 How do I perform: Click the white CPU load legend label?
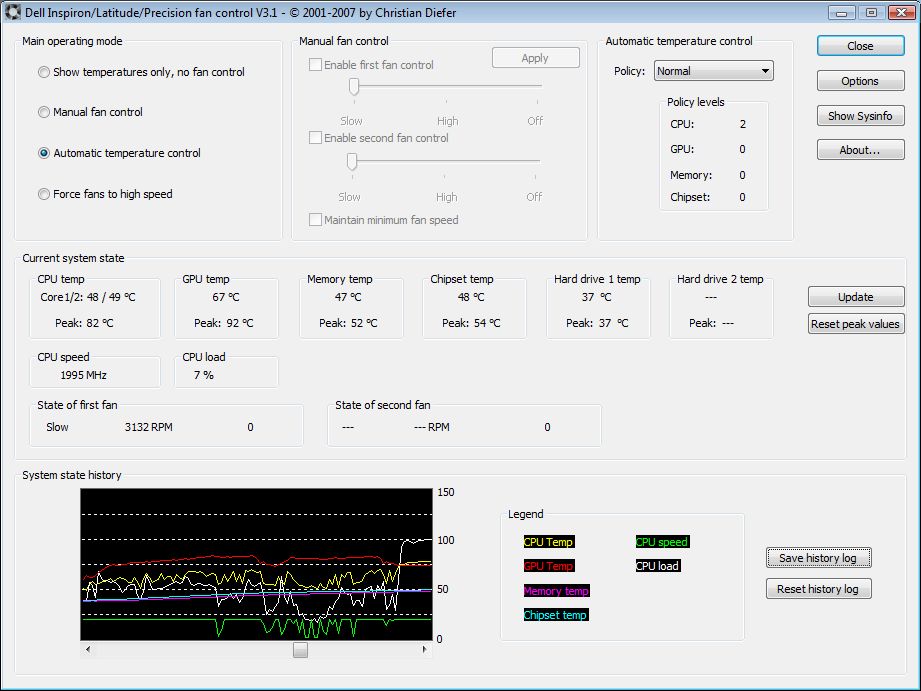pos(658,566)
